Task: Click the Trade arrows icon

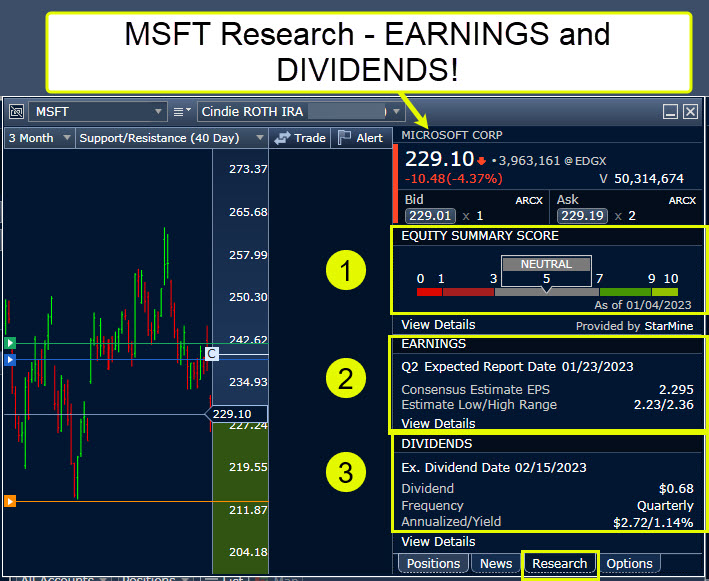Action: point(283,138)
